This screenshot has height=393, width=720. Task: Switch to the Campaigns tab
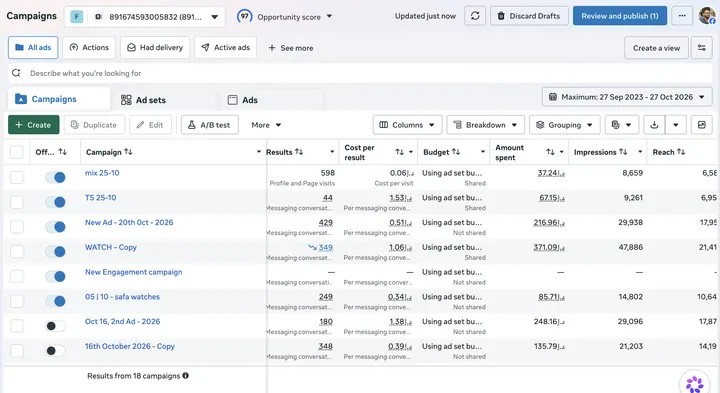[x=59, y=99]
